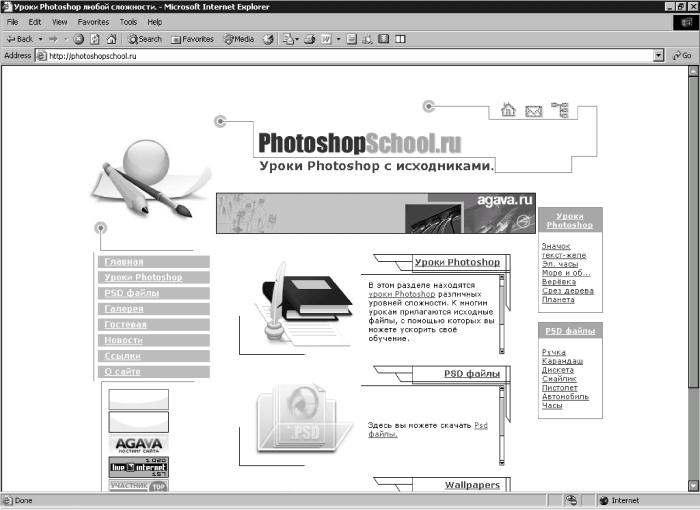Open the Favorites toolbar button
Image resolution: width=700 pixels, height=510 pixels.
point(192,39)
